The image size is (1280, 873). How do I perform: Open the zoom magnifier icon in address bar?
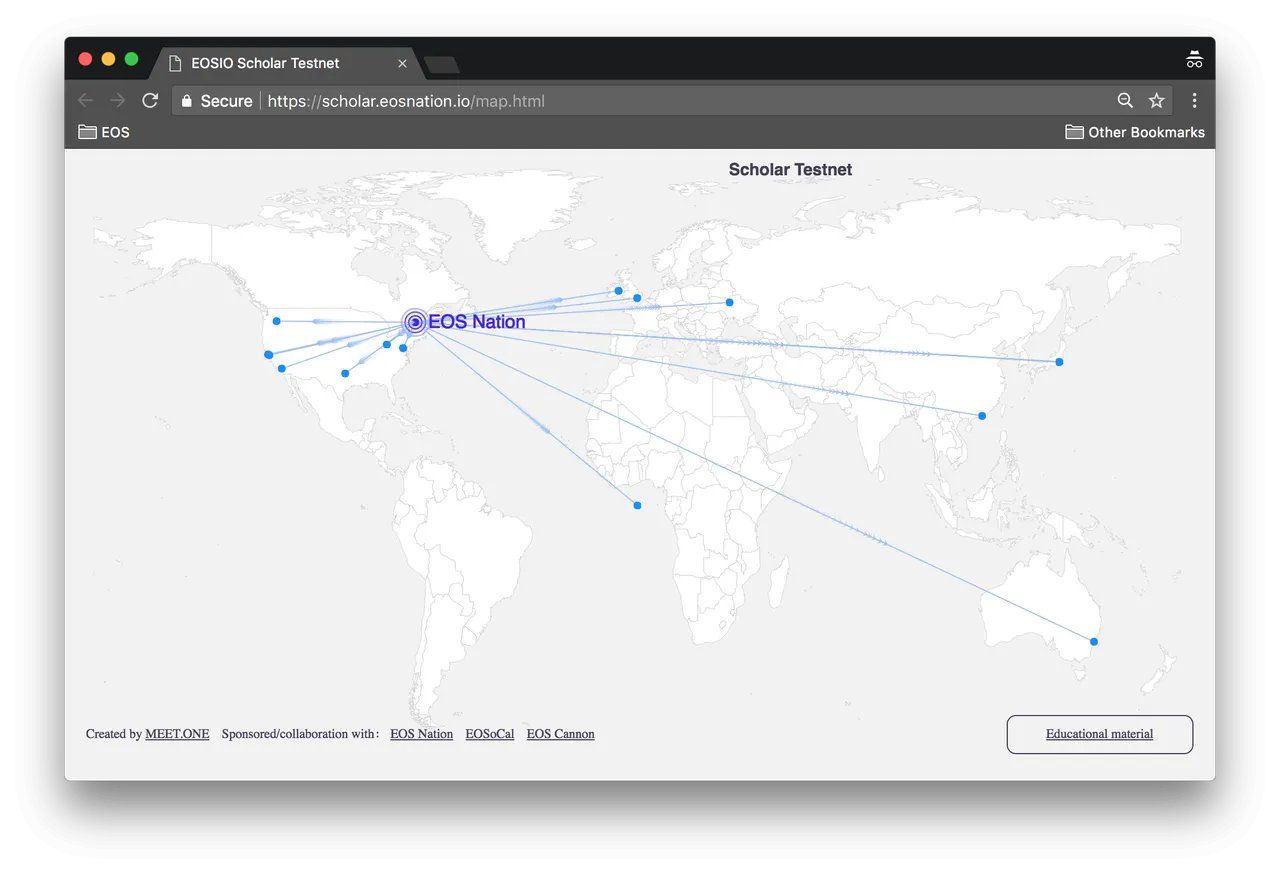pos(1125,101)
